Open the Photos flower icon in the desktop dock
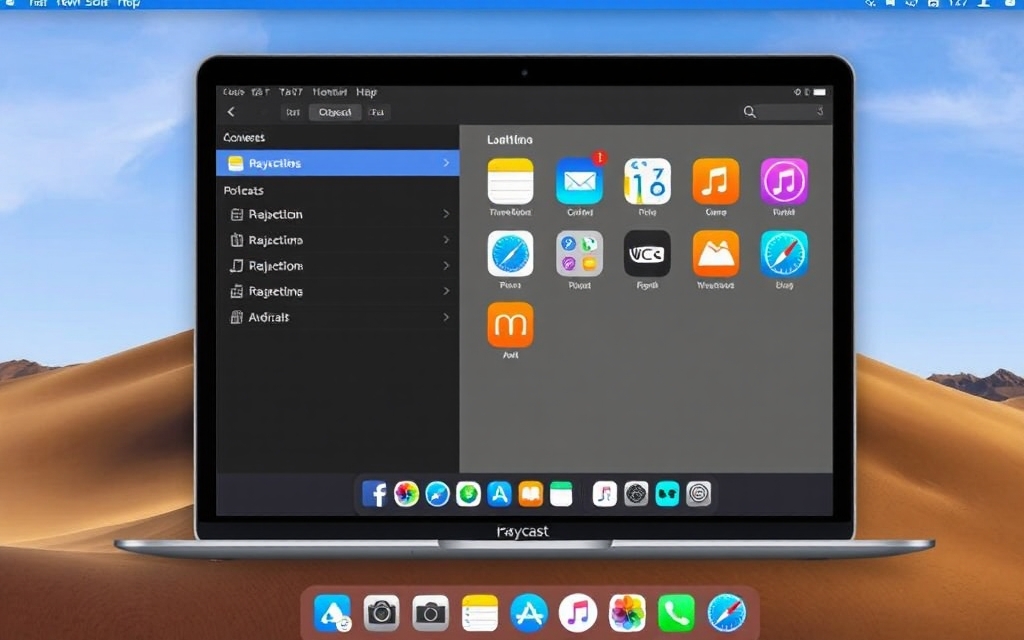This screenshot has height=640, width=1024. coord(627,613)
